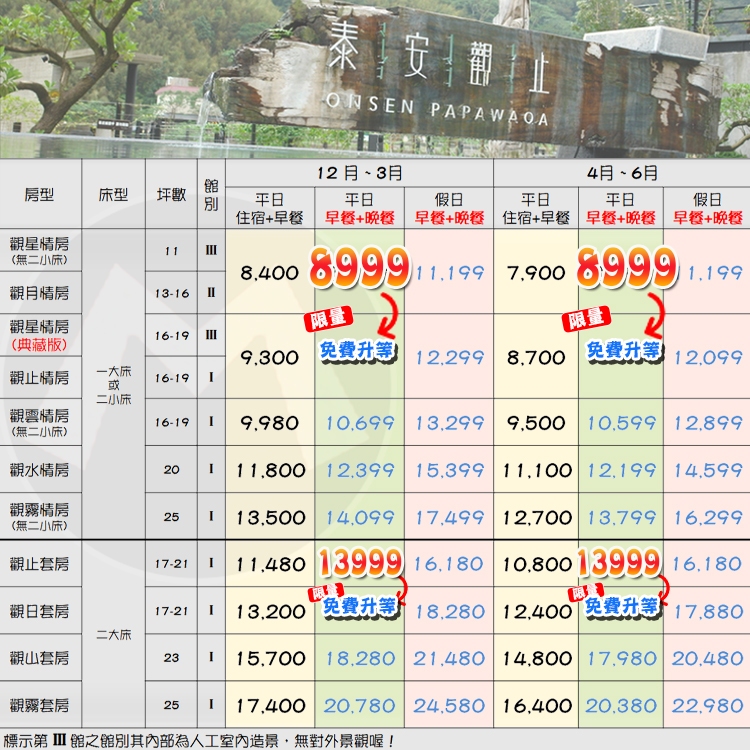Click the 14,599 price
Viewport: 750px width, 750px height.
(x=708, y=470)
